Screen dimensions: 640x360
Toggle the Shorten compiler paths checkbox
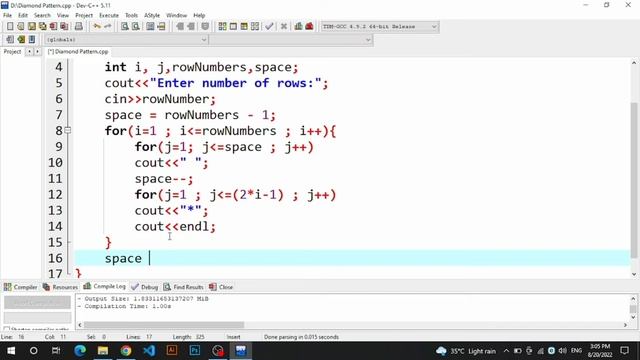click(7, 329)
